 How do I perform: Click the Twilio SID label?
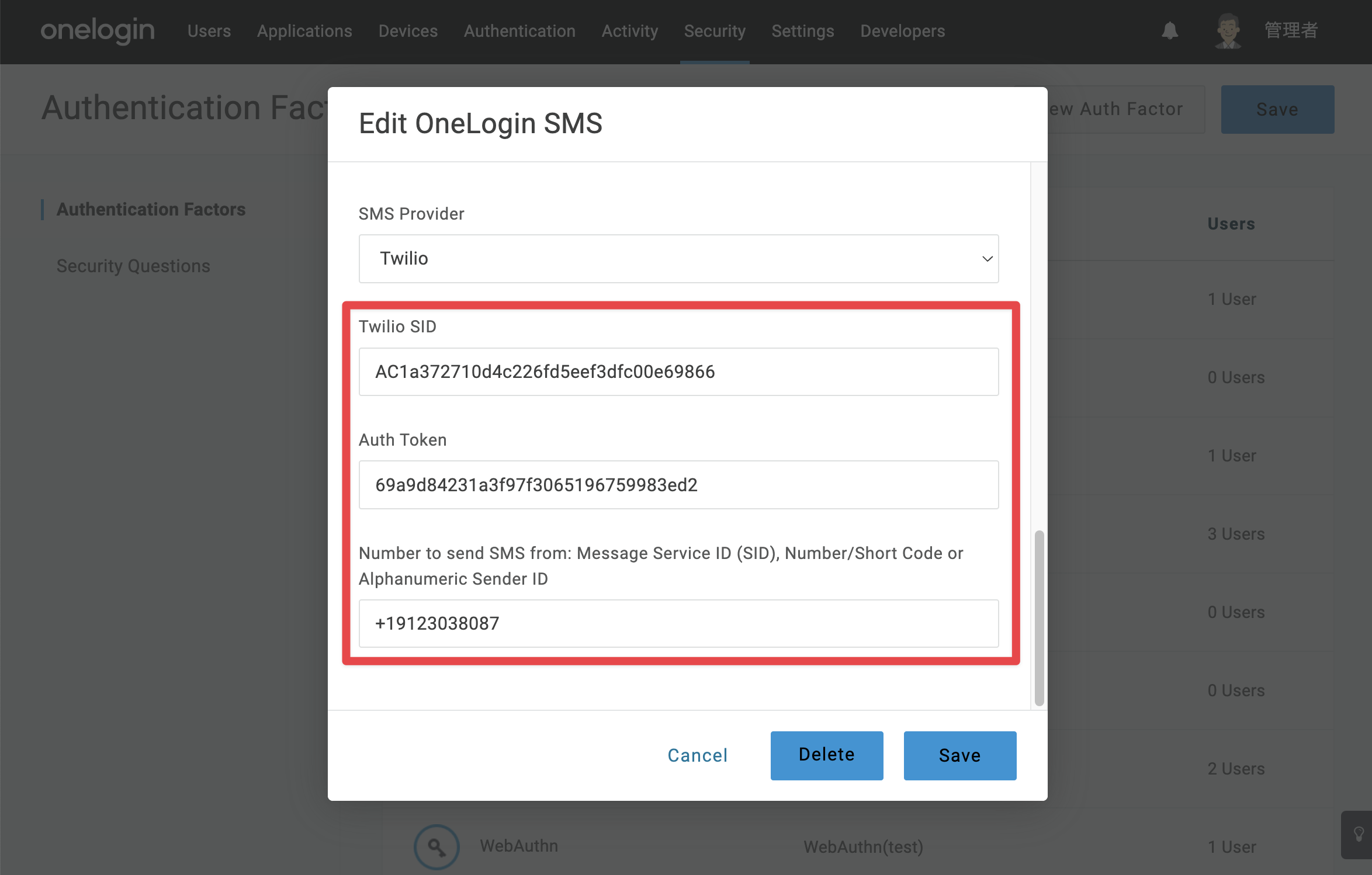[x=397, y=327]
